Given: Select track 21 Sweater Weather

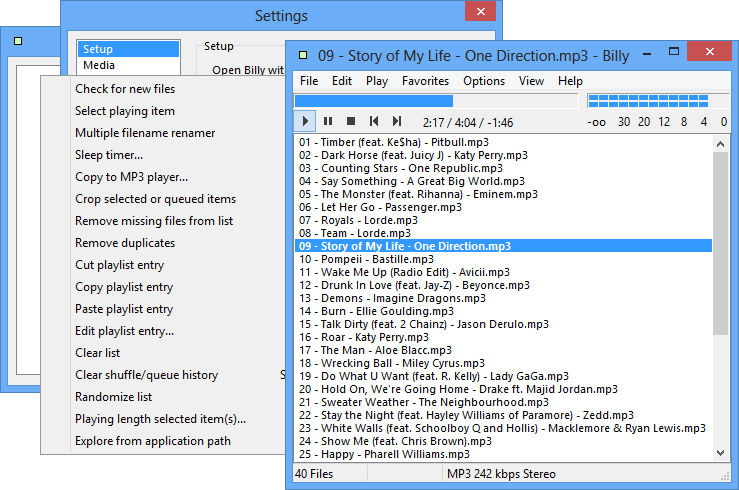Looking at the screenshot, I should point(503,402).
